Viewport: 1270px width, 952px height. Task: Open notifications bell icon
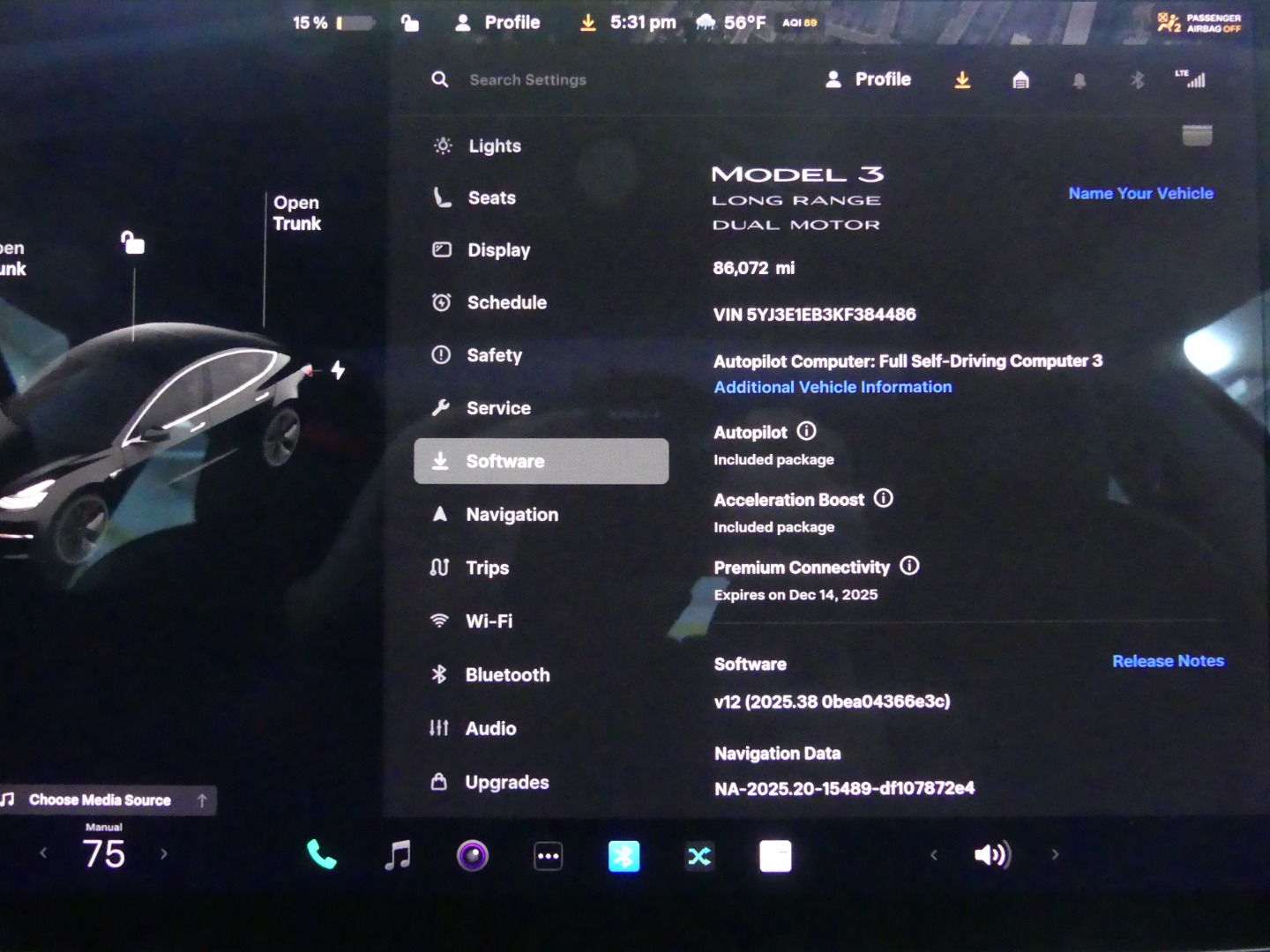click(1079, 81)
